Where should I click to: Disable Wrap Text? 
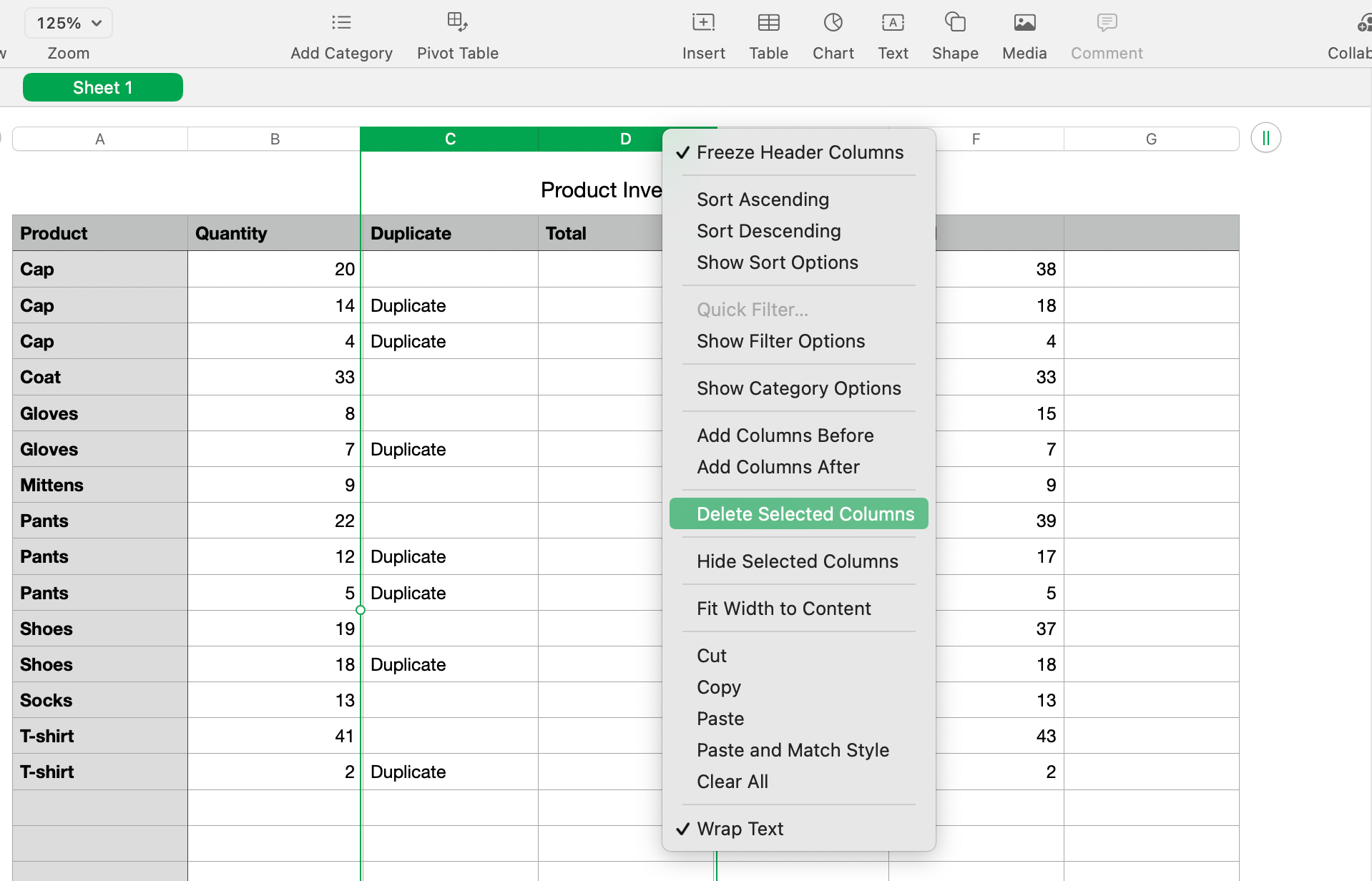740,829
